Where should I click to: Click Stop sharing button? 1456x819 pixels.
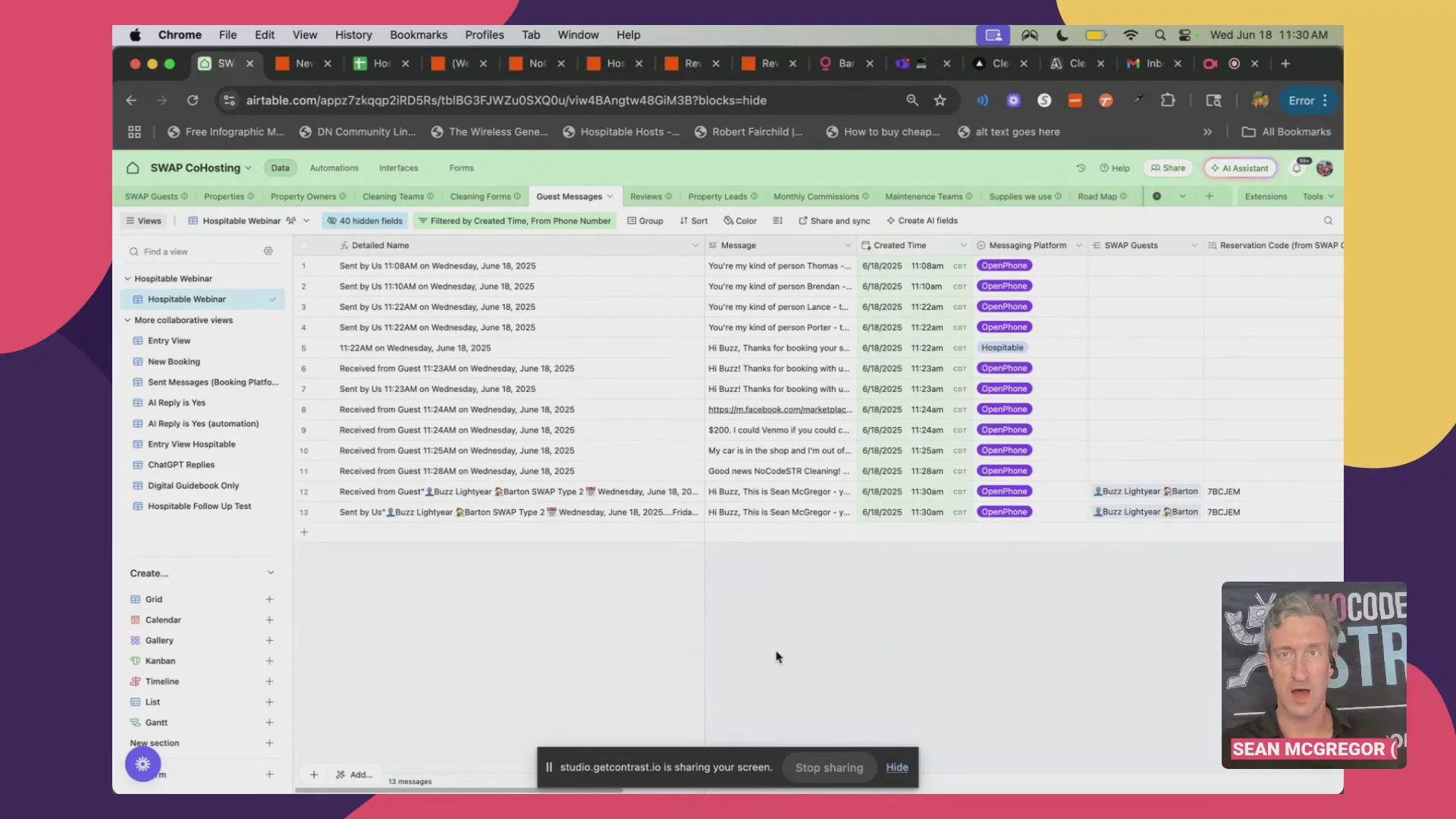(x=829, y=767)
